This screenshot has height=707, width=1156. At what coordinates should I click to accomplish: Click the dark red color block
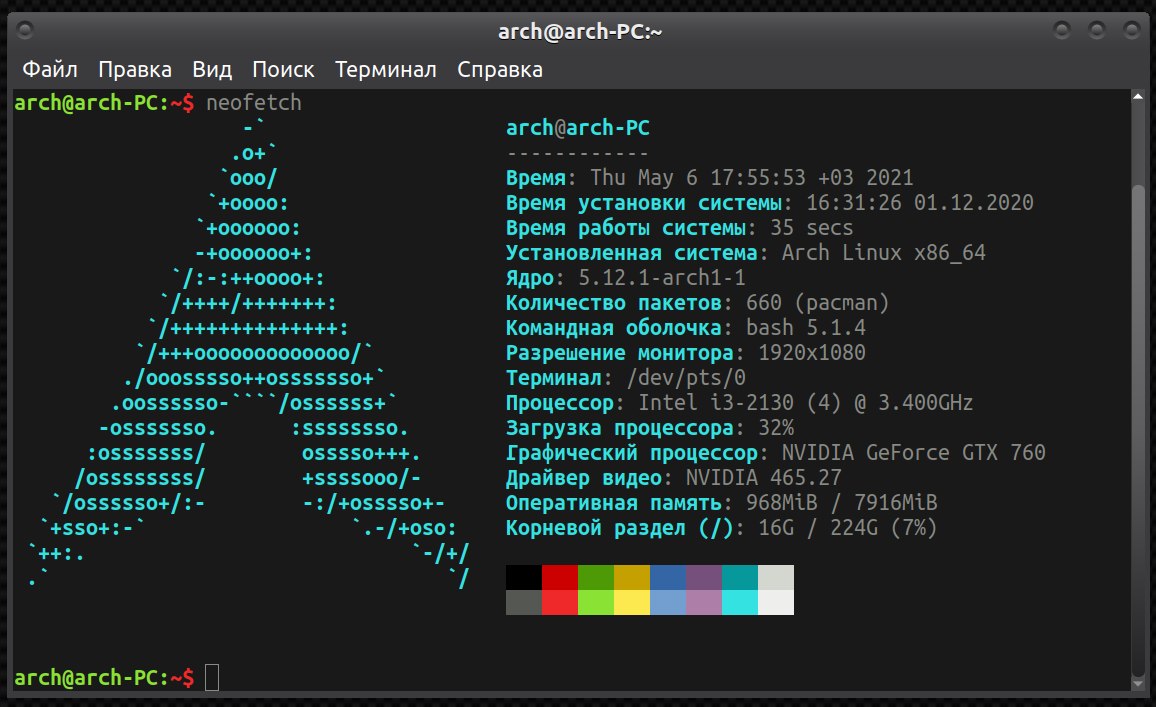click(x=560, y=577)
